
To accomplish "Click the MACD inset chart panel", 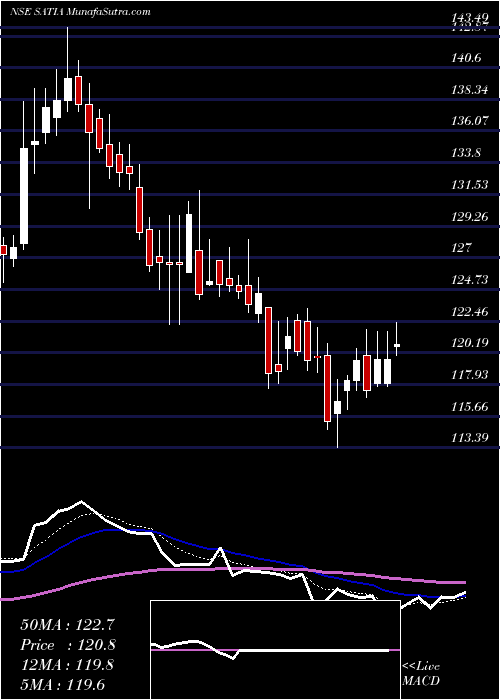I will tap(275, 650).
